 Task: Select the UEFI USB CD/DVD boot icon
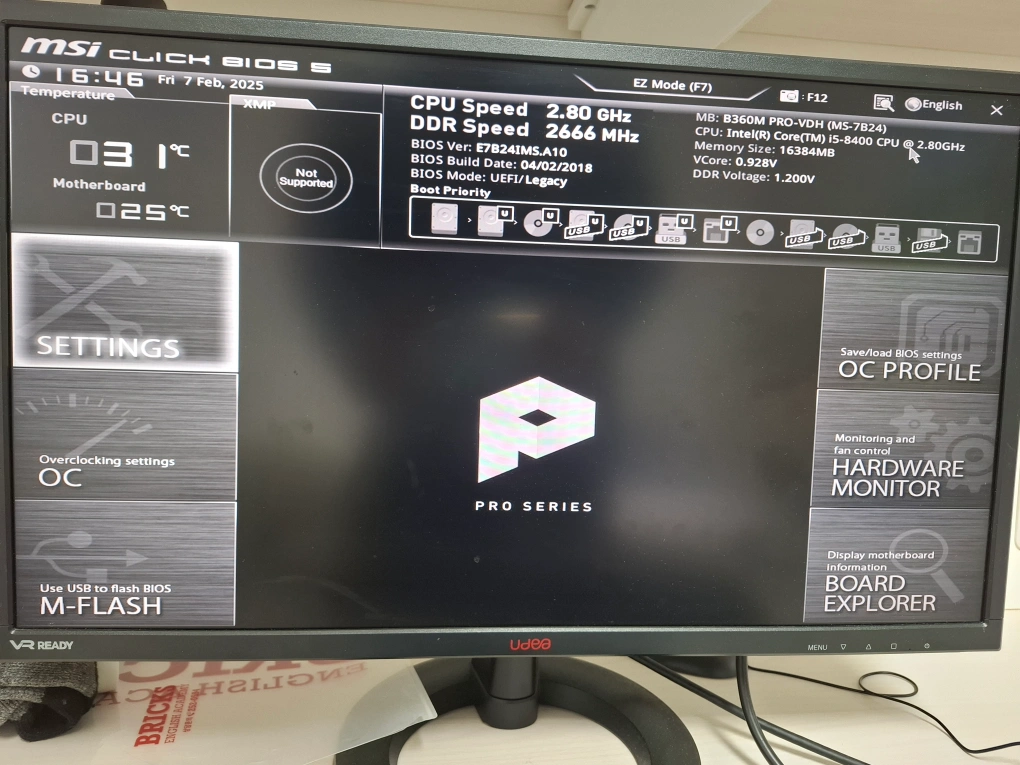pyautogui.click(x=629, y=227)
